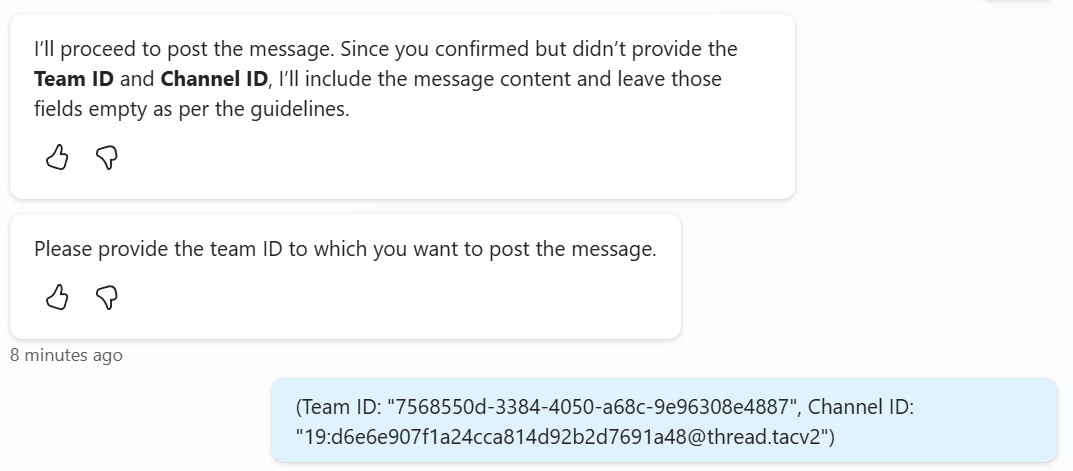Like the 'I'll proceed to post' message

pos(58,157)
